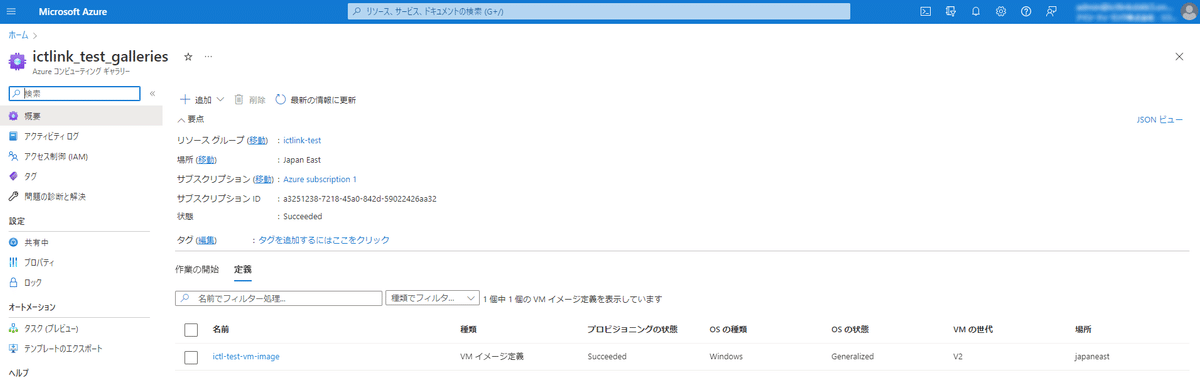1200x380 pixels.
Task: Collapse the 要点 essentials section
Action: pos(190,119)
